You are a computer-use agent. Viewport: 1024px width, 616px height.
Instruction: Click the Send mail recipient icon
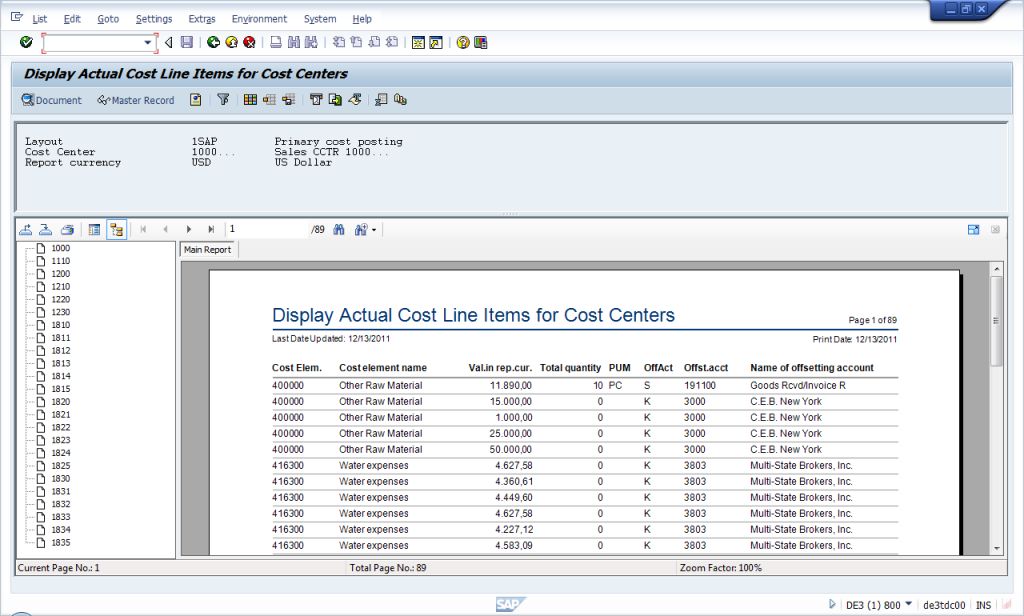[x=355, y=99]
